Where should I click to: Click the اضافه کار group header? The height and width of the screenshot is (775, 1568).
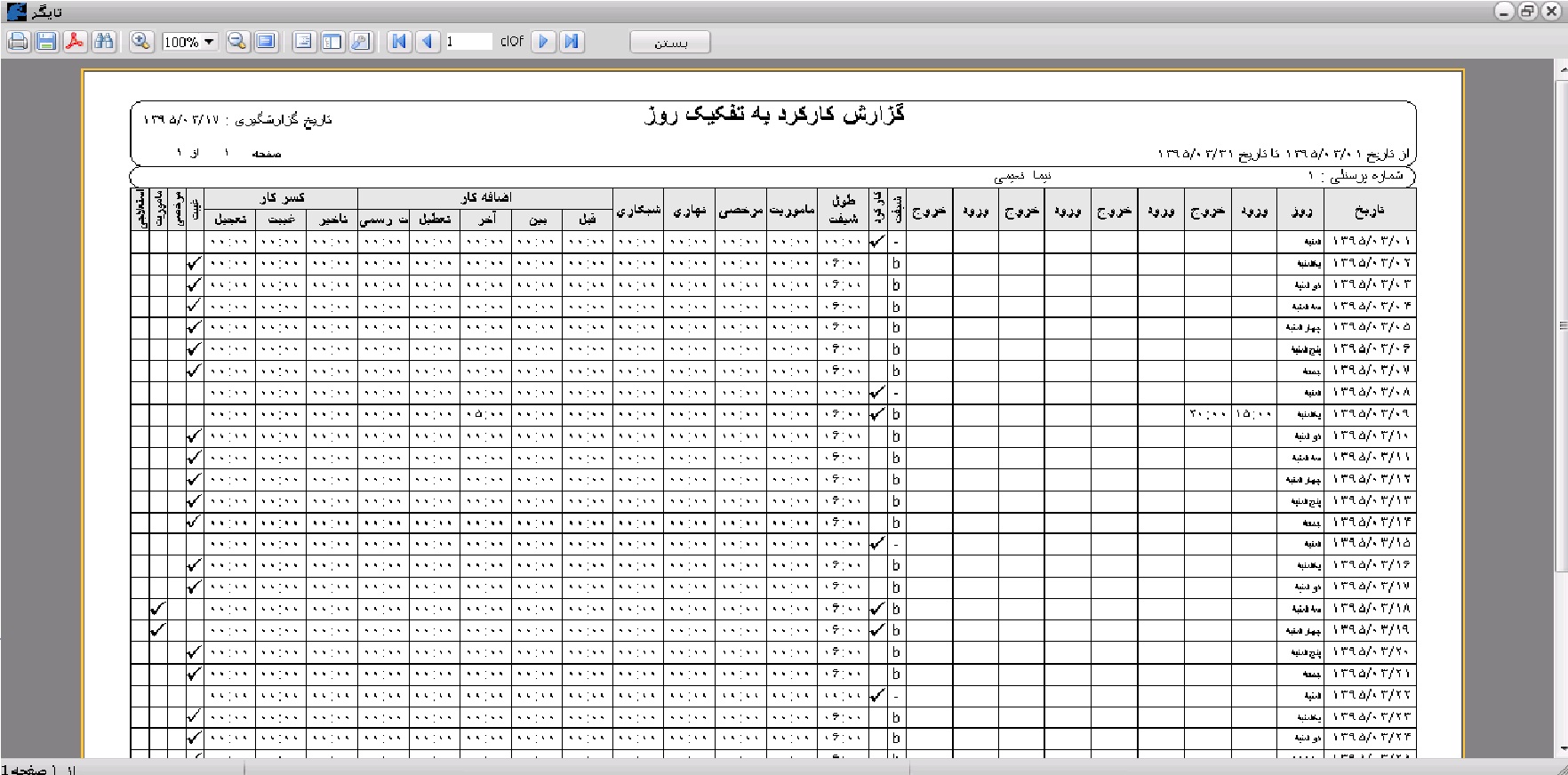tap(485, 198)
